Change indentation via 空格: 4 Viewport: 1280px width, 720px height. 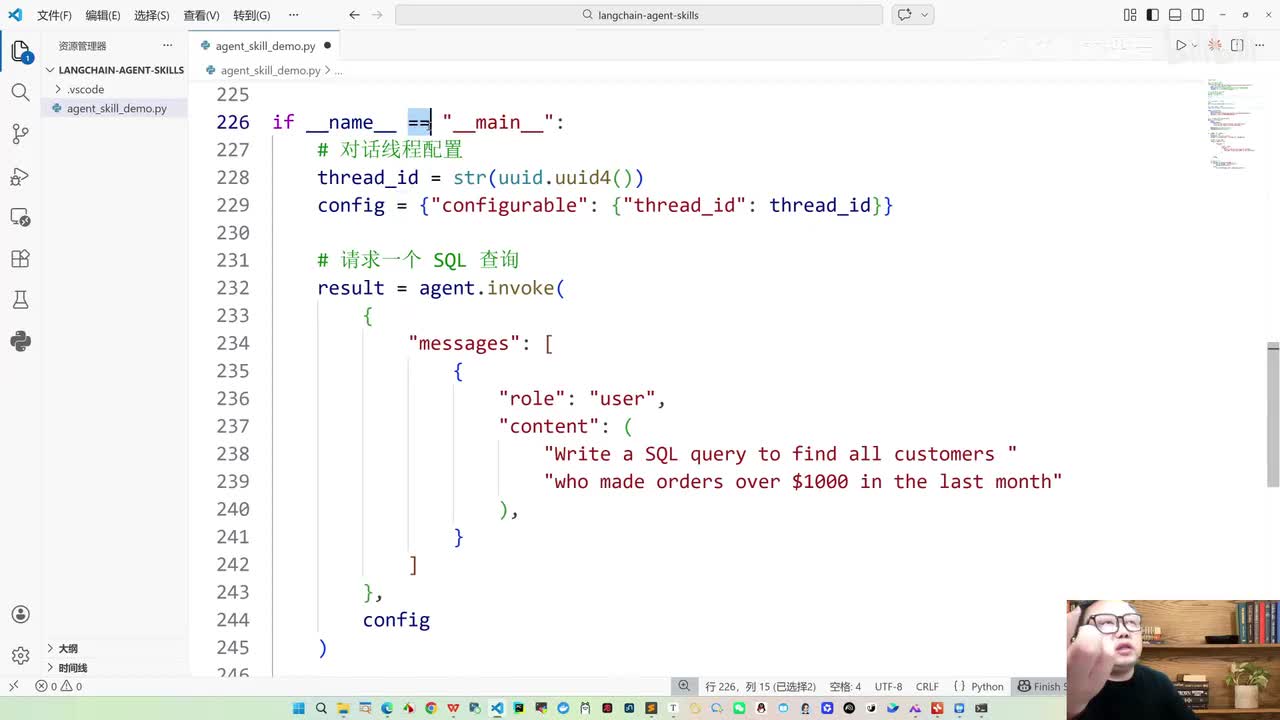click(x=844, y=686)
